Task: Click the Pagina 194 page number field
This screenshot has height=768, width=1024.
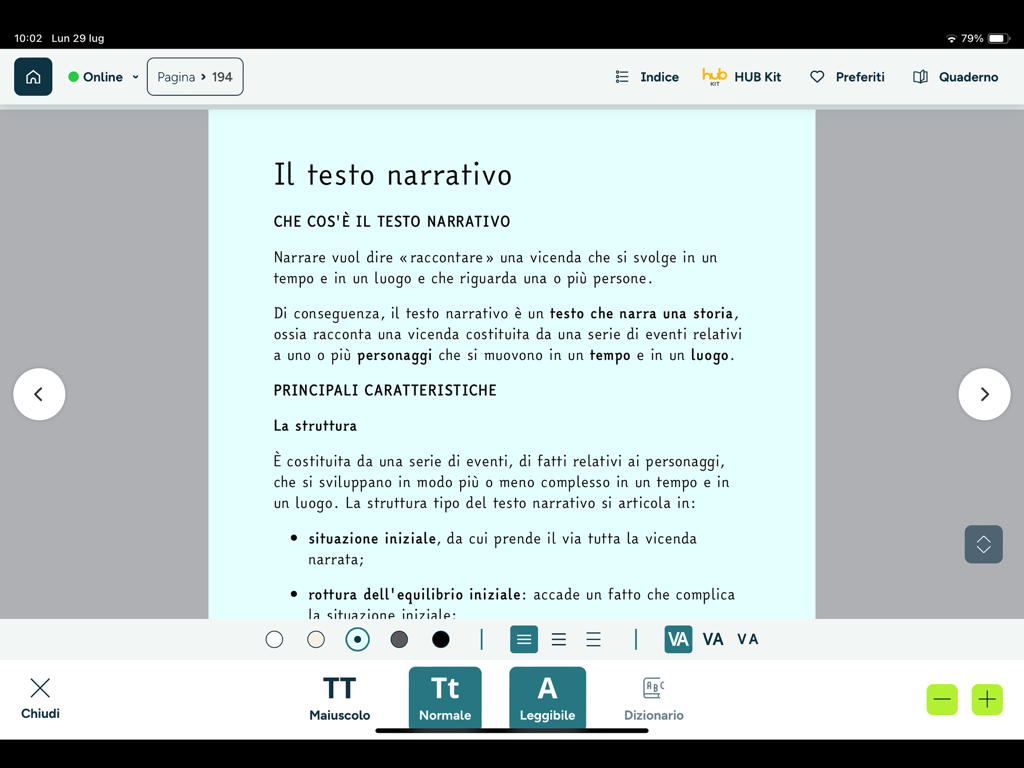Action: (x=194, y=76)
